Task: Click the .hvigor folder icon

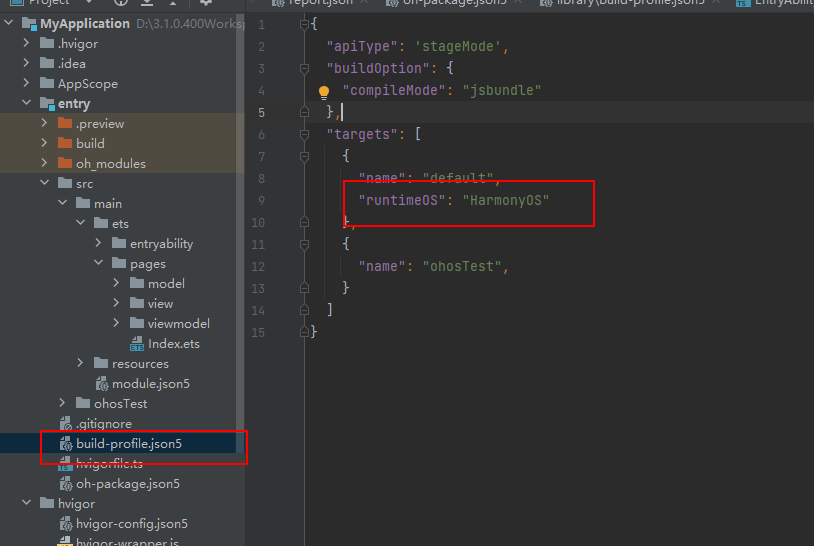Action: pyautogui.click(x=47, y=43)
